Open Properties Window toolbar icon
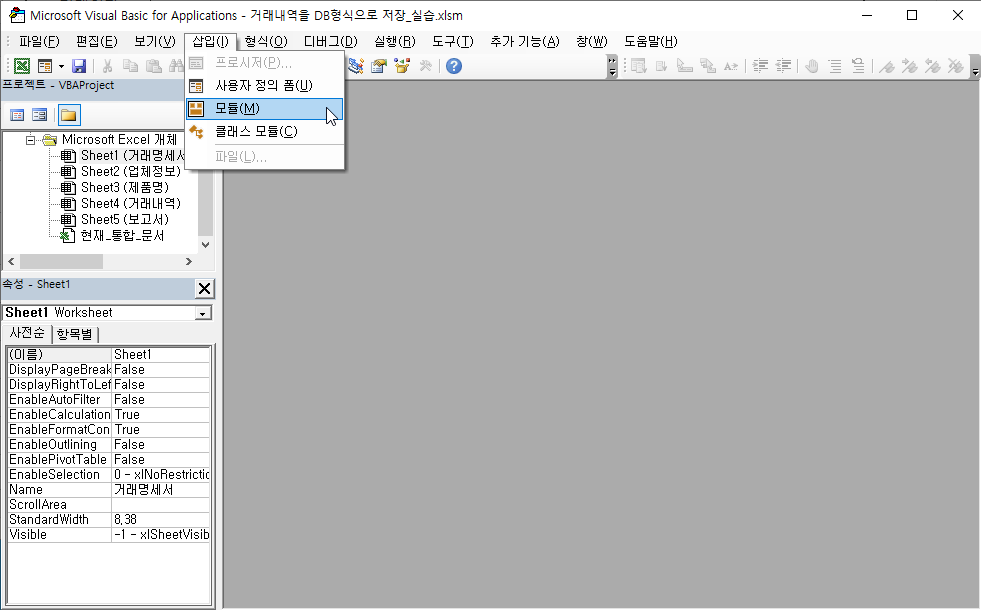The image size is (981, 610). tap(379, 66)
